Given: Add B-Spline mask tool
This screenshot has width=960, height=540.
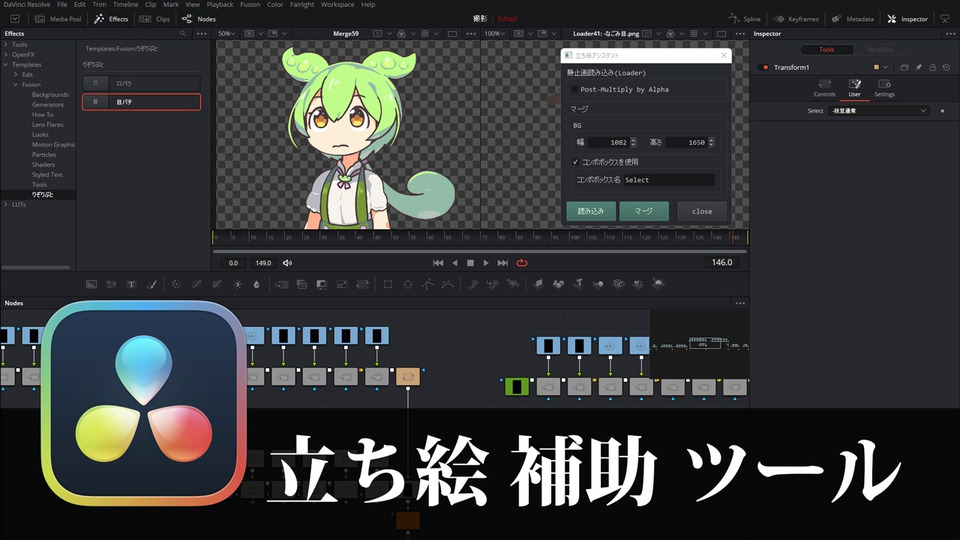Looking at the screenshot, I should click(x=448, y=284).
